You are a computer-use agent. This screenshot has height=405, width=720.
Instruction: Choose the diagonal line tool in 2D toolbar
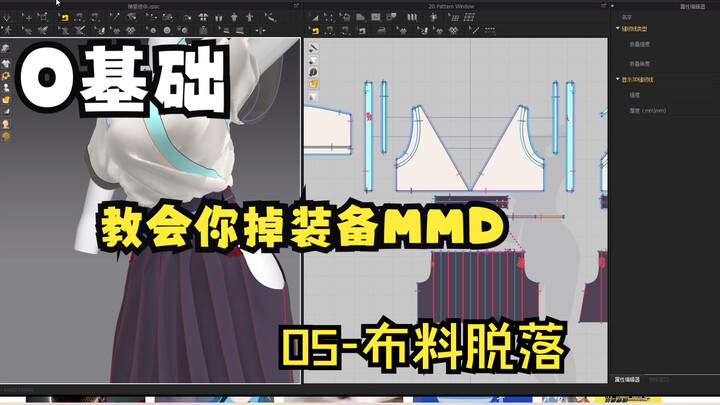coord(474,31)
